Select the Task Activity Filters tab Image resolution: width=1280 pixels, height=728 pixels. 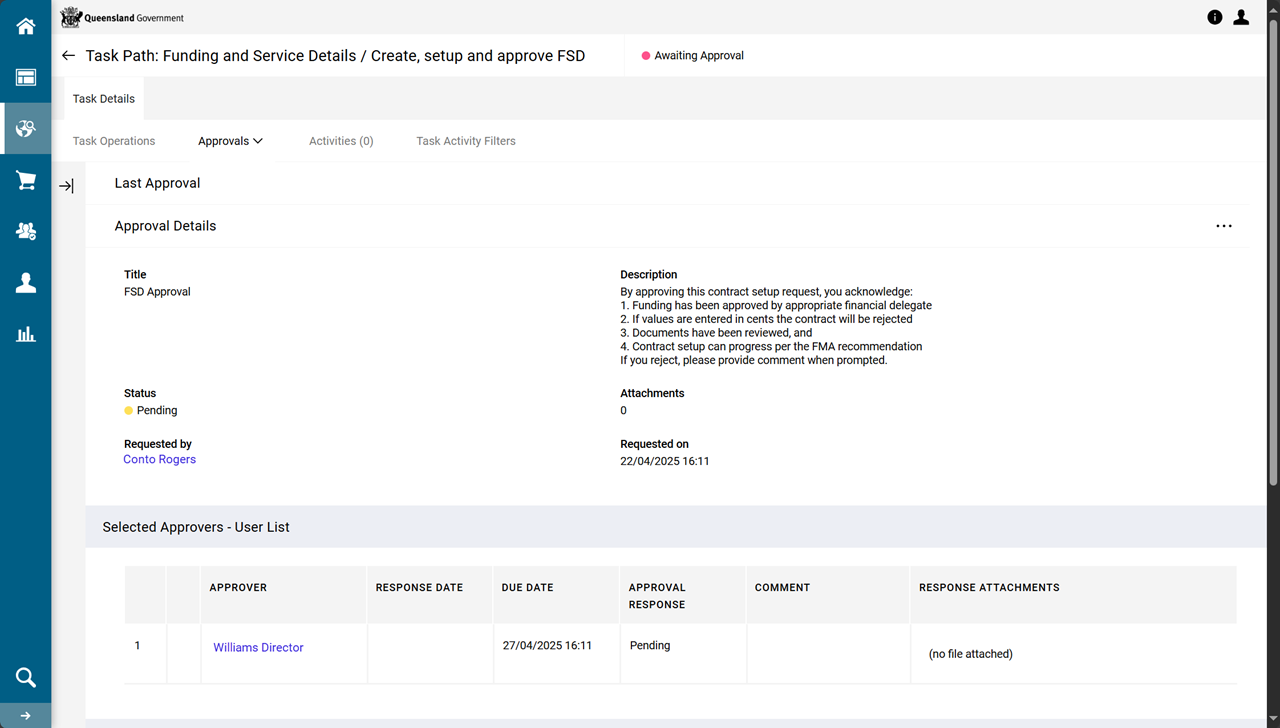click(466, 141)
